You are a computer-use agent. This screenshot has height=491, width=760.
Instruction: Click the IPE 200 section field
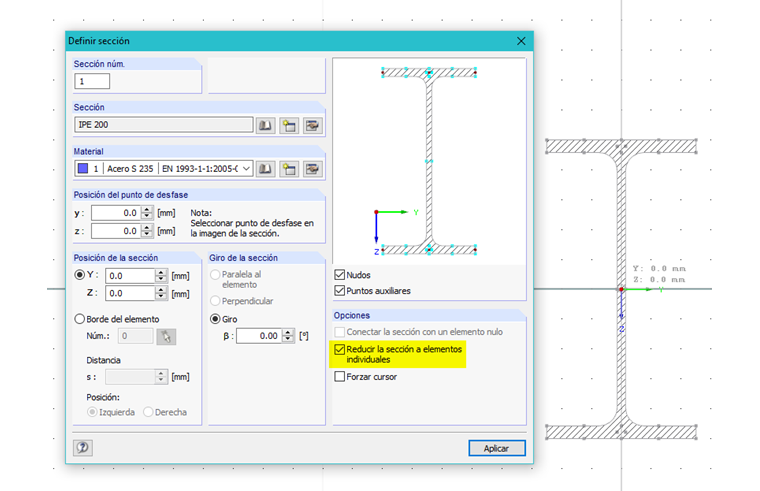[x=164, y=125]
